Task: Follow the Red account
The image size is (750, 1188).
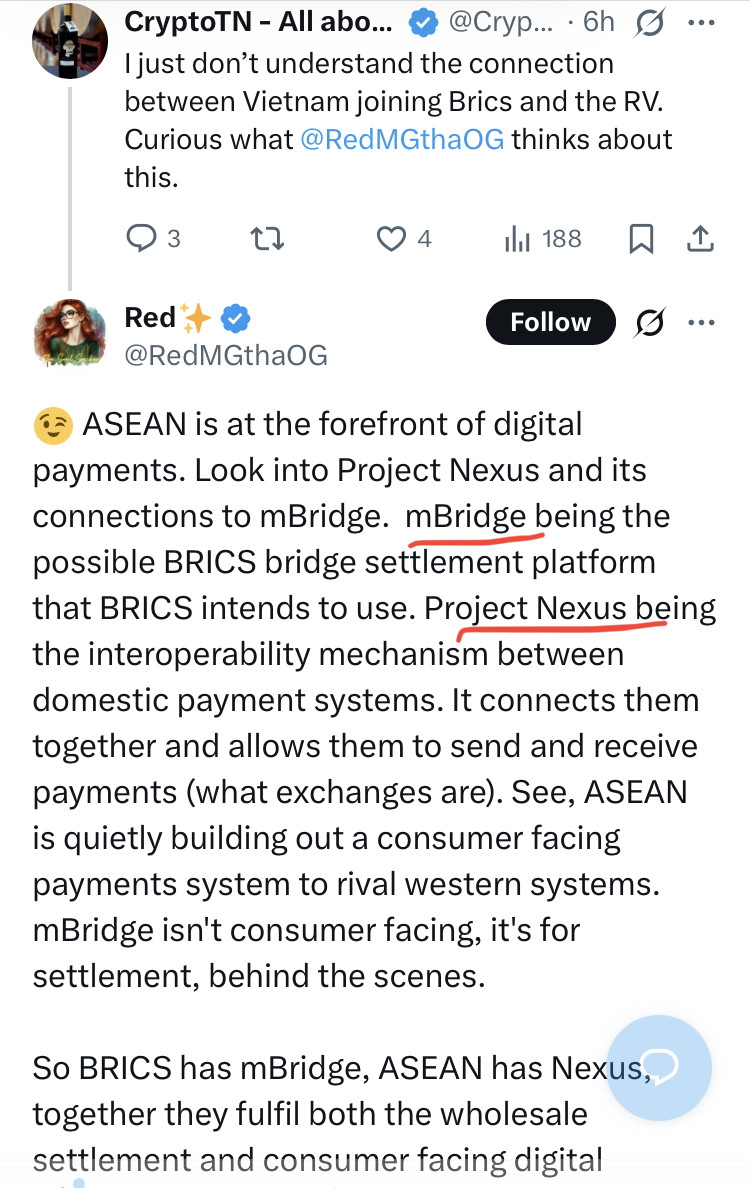Action: click(550, 322)
